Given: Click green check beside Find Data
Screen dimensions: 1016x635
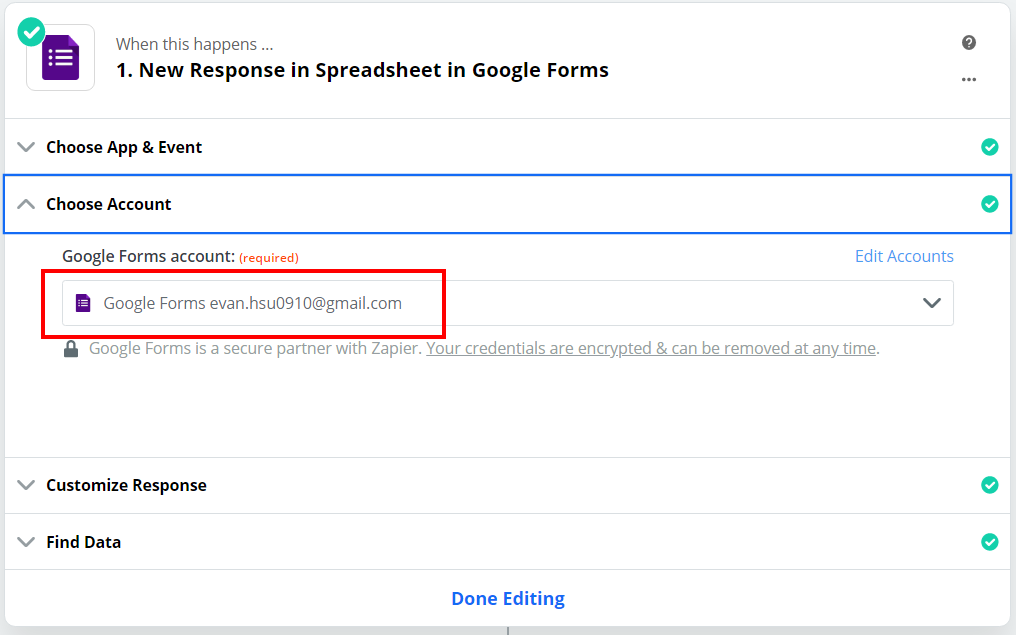Looking at the screenshot, I should pos(989,542).
